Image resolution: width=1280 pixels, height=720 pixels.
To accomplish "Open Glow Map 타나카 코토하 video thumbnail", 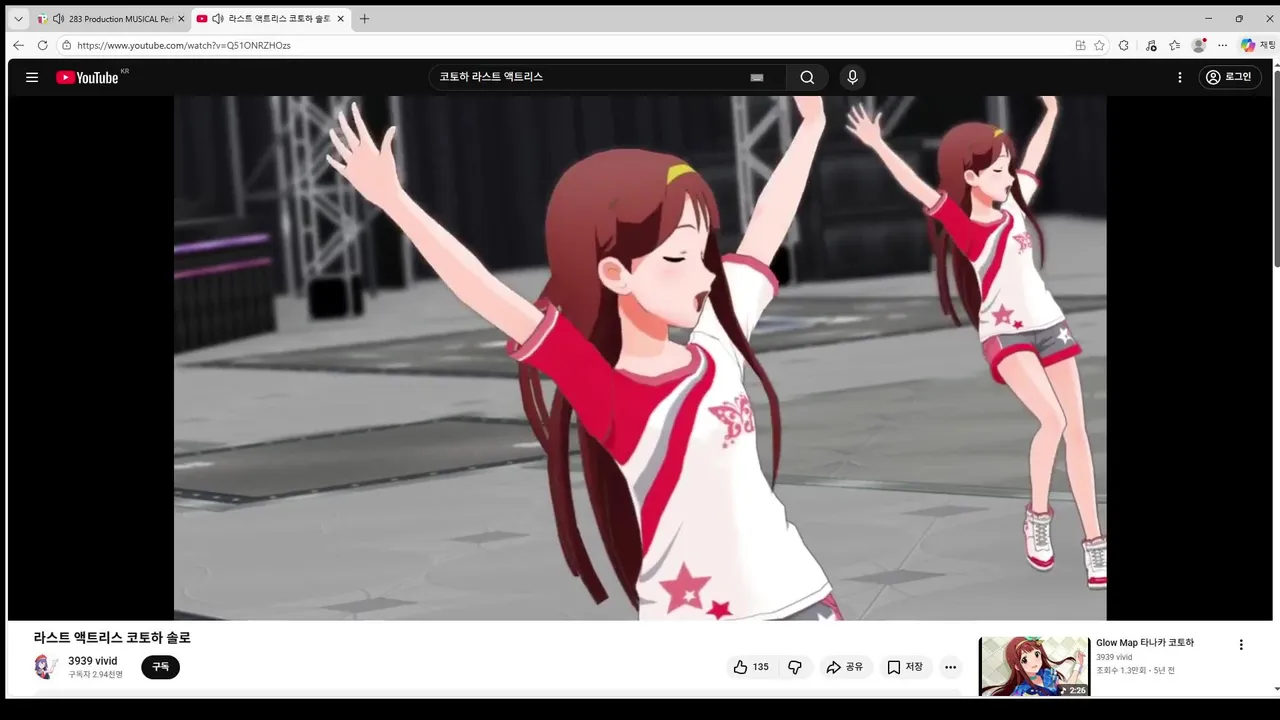I will pyautogui.click(x=1034, y=667).
